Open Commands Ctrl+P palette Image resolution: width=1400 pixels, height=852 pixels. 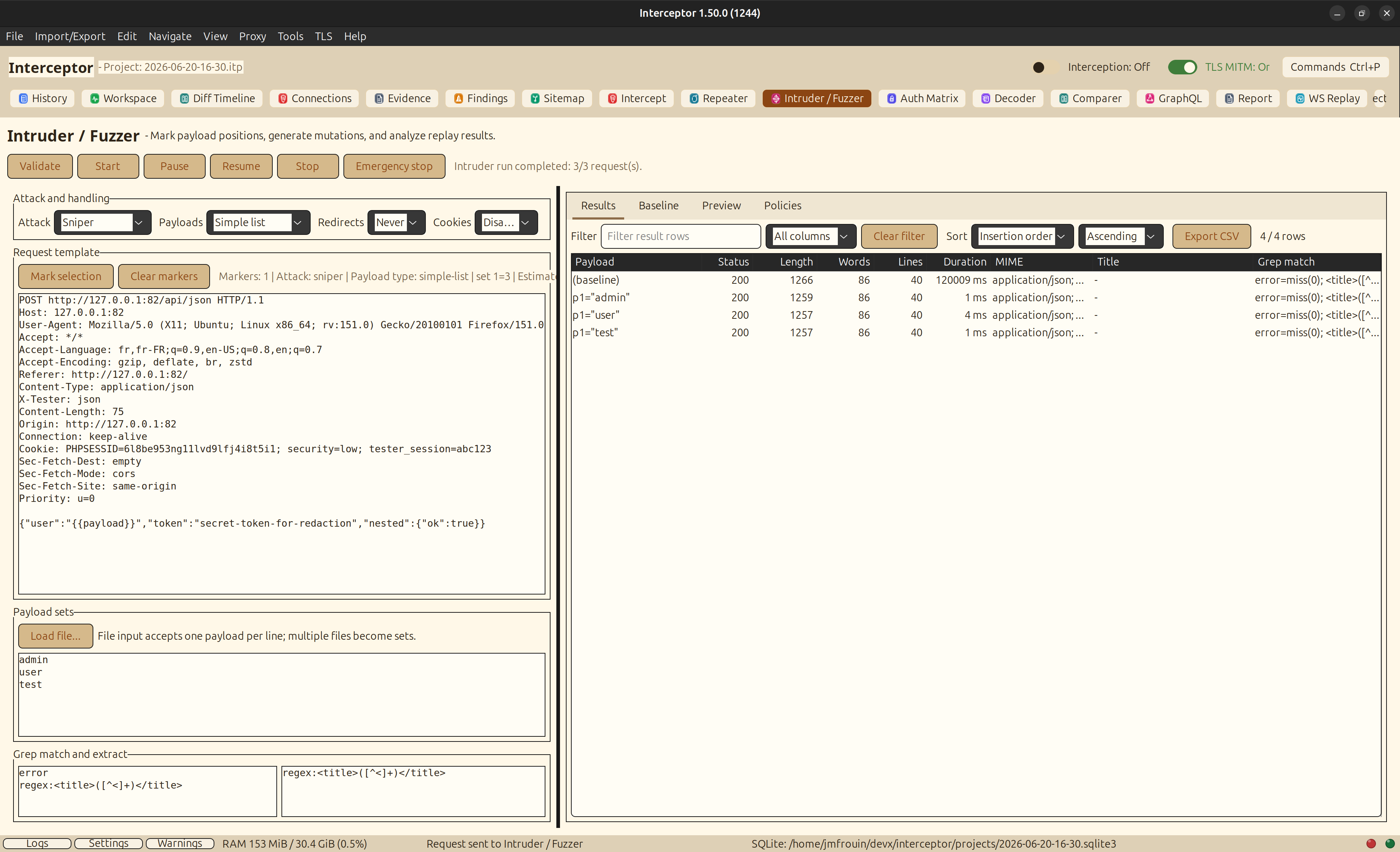[x=1335, y=67]
